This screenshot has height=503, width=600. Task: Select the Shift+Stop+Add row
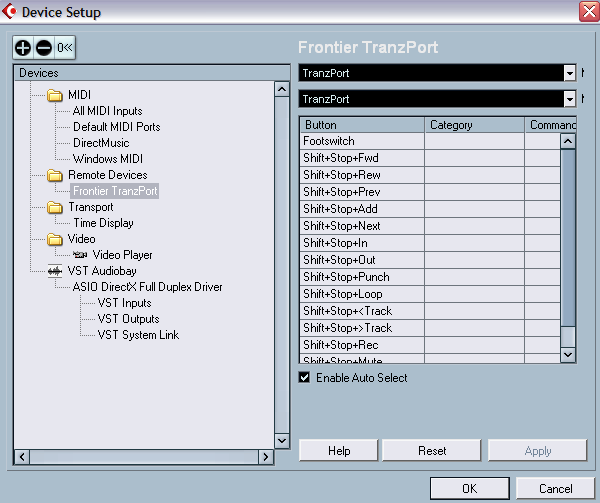430,209
